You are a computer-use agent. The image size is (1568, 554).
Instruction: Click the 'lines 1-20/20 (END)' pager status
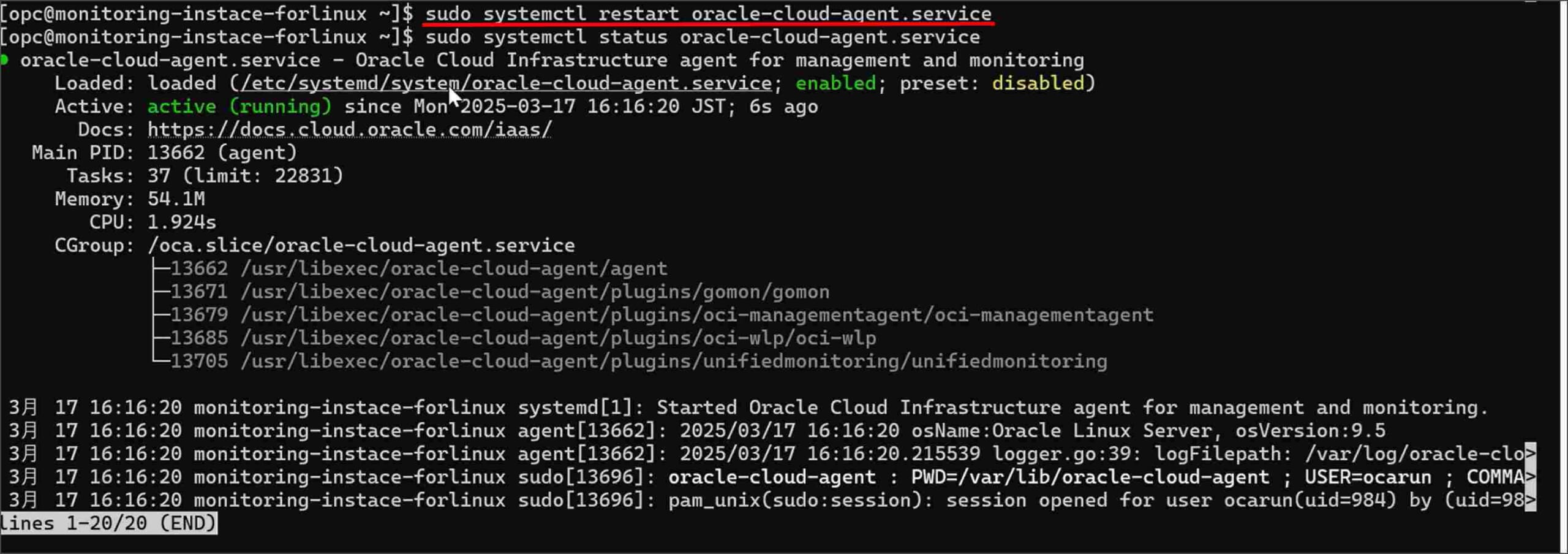[x=108, y=523]
